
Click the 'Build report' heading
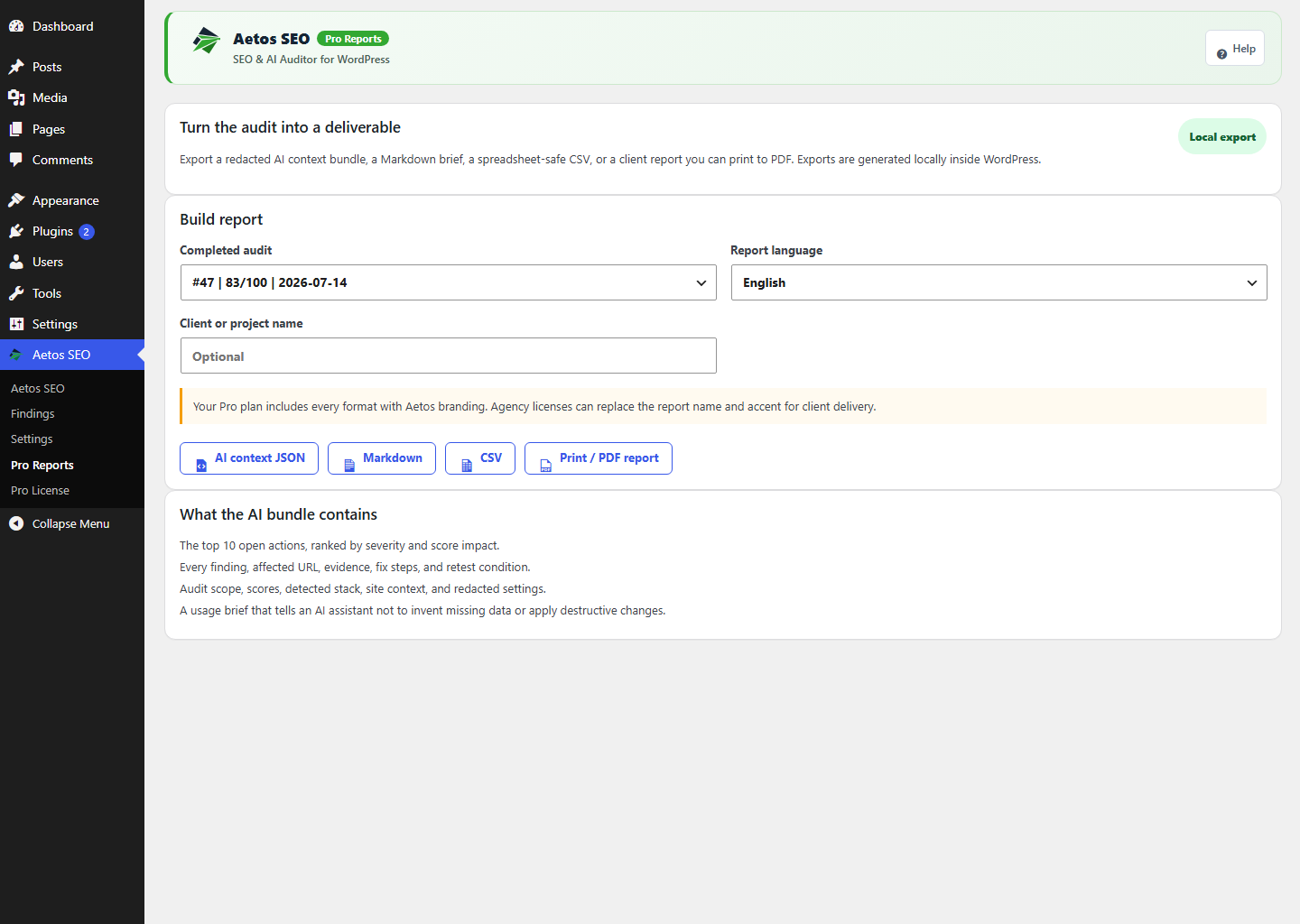(221, 219)
